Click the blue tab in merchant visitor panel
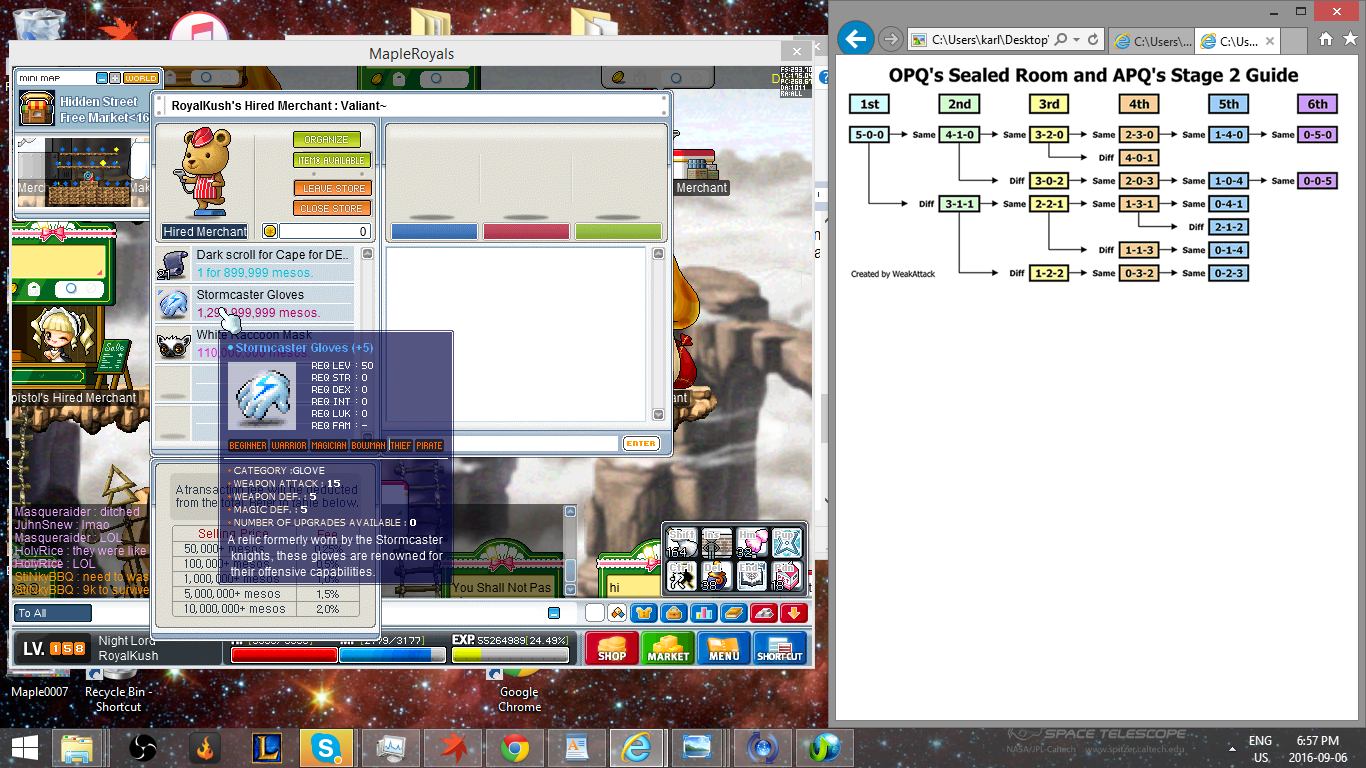The width and height of the screenshot is (1366, 768). click(x=434, y=231)
